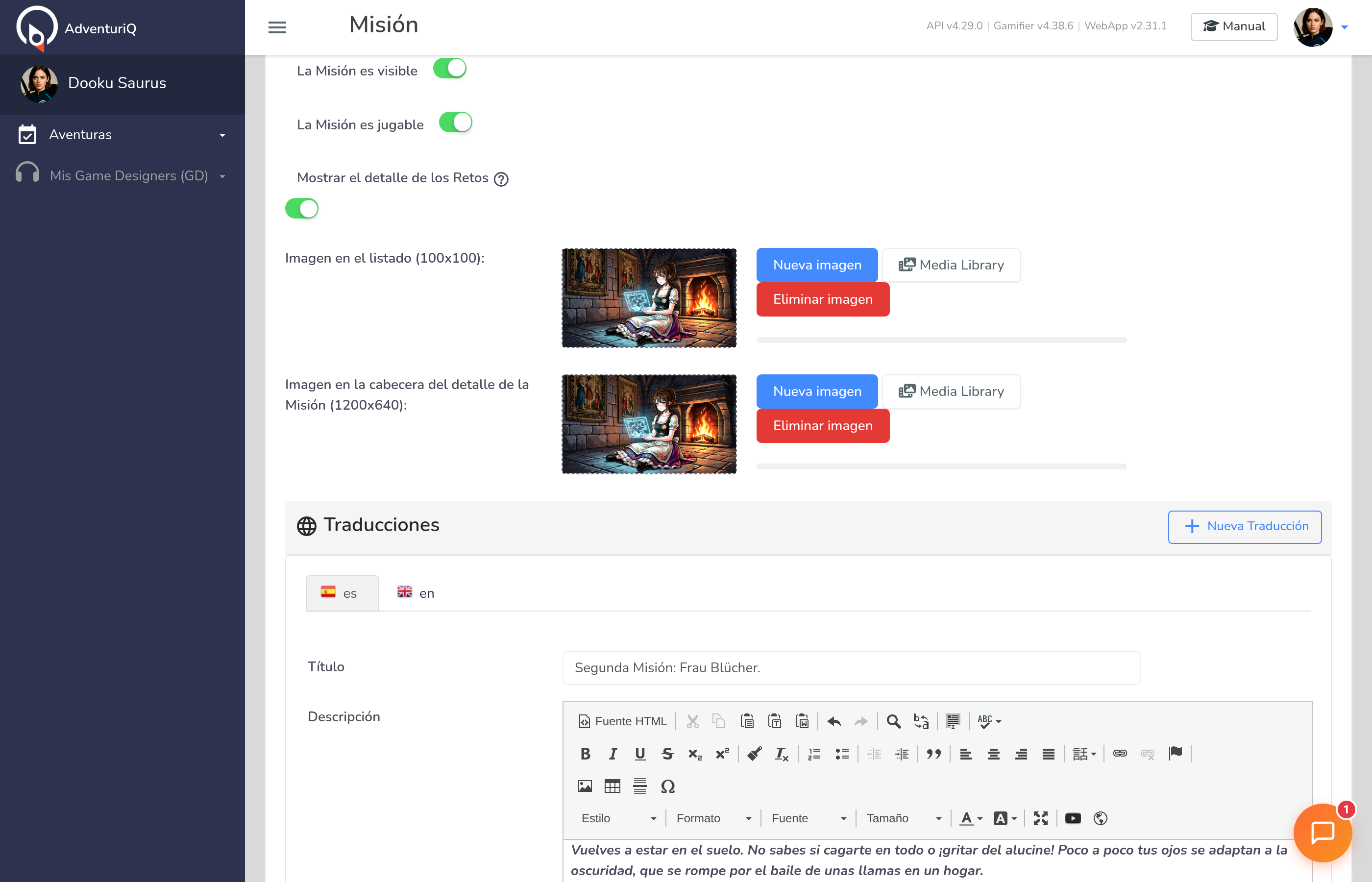Insert an anchor flag
The image size is (1372, 882).
pyautogui.click(x=1175, y=754)
